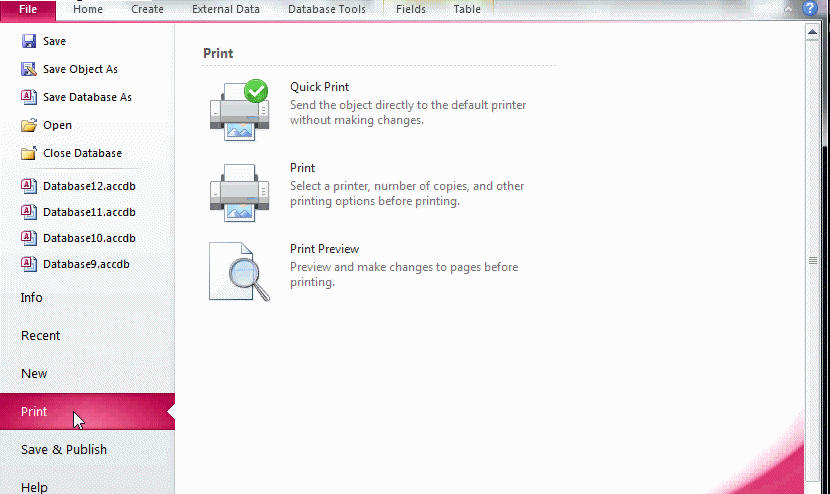Image resolution: width=830 pixels, height=494 pixels.
Task: Open Help via the question mark icon
Action: (x=810, y=8)
